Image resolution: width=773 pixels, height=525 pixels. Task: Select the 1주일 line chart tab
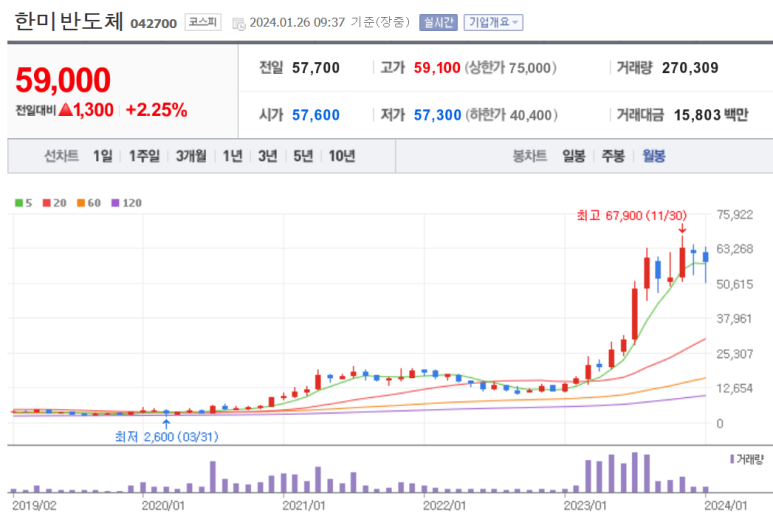point(144,156)
